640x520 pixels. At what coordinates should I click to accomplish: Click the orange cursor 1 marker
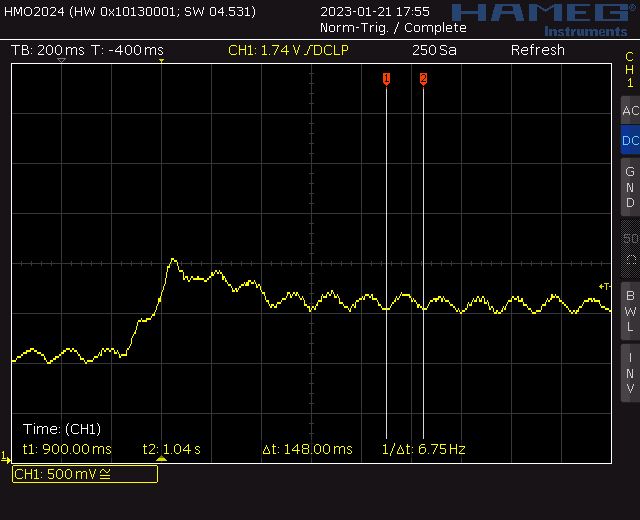pyautogui.click(x=386, y=78)
